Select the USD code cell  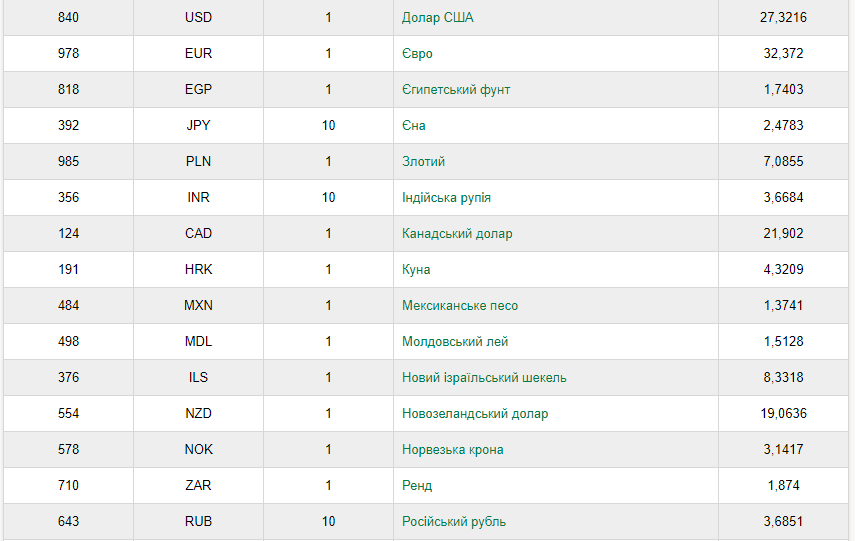click(198, 17)
